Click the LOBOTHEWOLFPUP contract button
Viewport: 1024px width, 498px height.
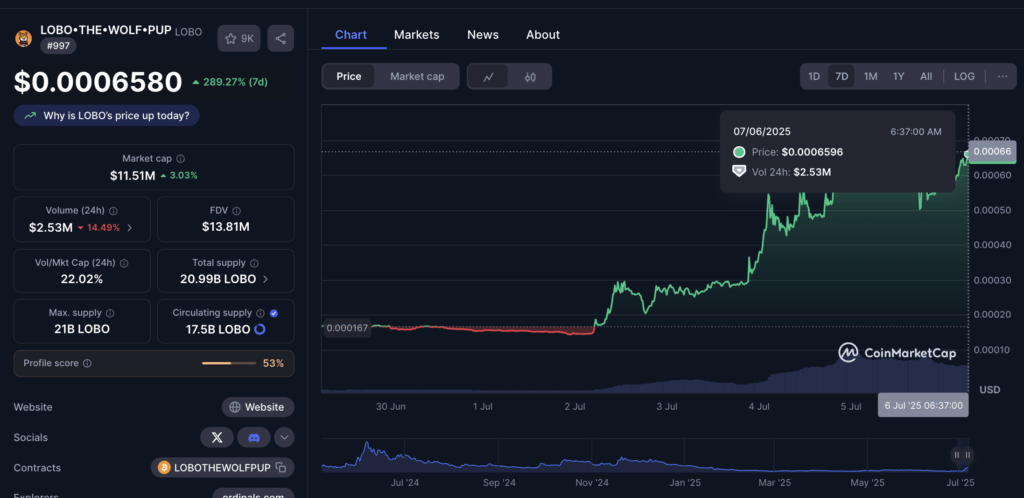coord(222,467)
